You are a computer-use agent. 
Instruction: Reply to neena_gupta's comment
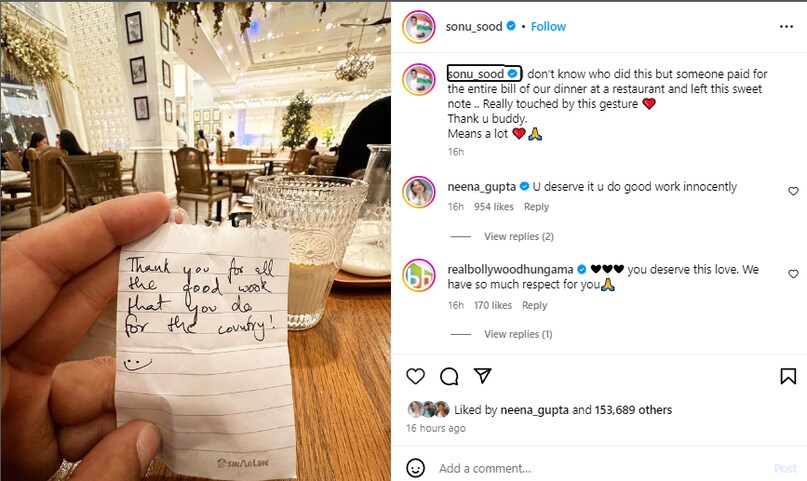(536, 207)
